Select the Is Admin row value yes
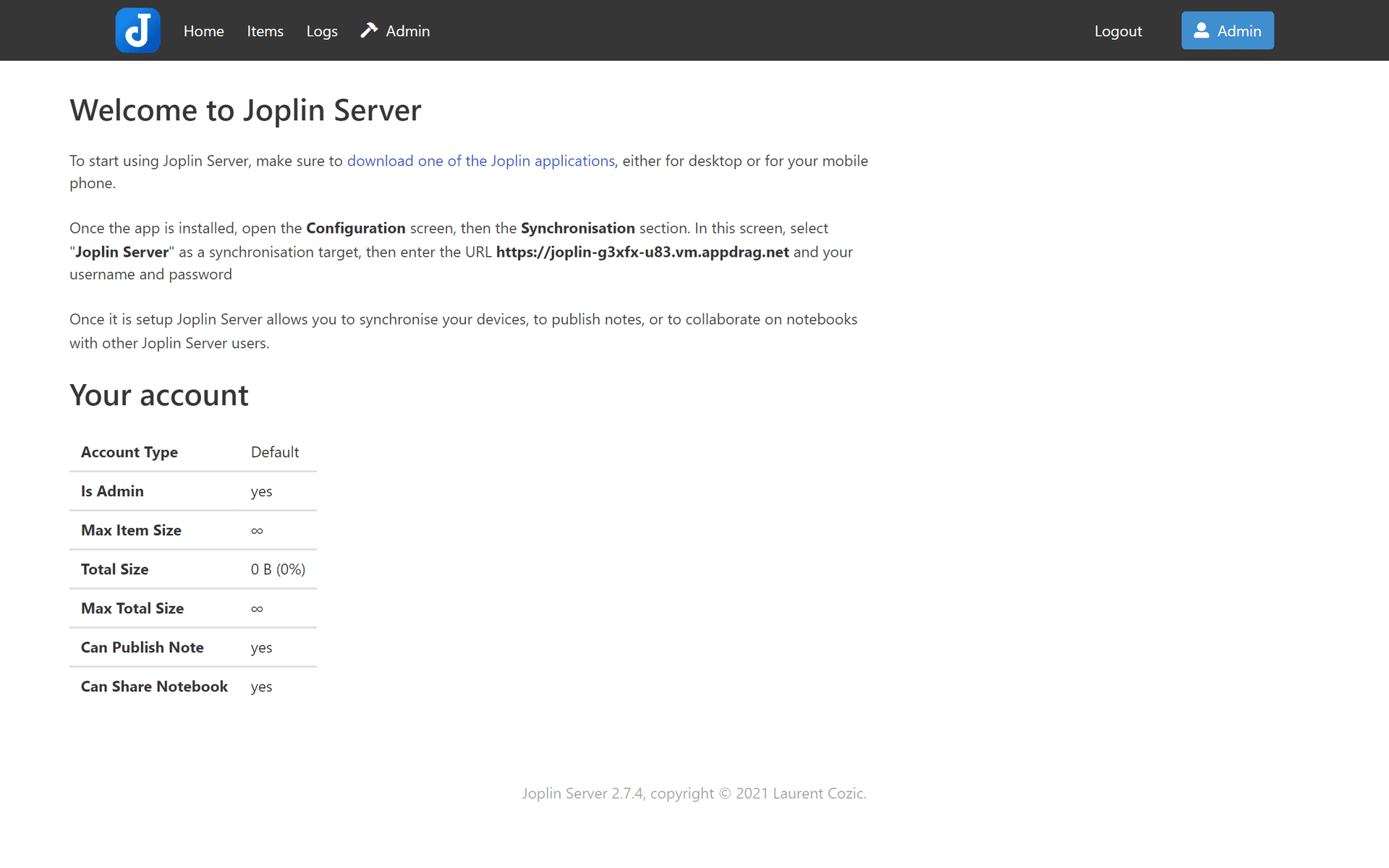The height and width of the screenshot is (868, 1389). pos(261,491)
